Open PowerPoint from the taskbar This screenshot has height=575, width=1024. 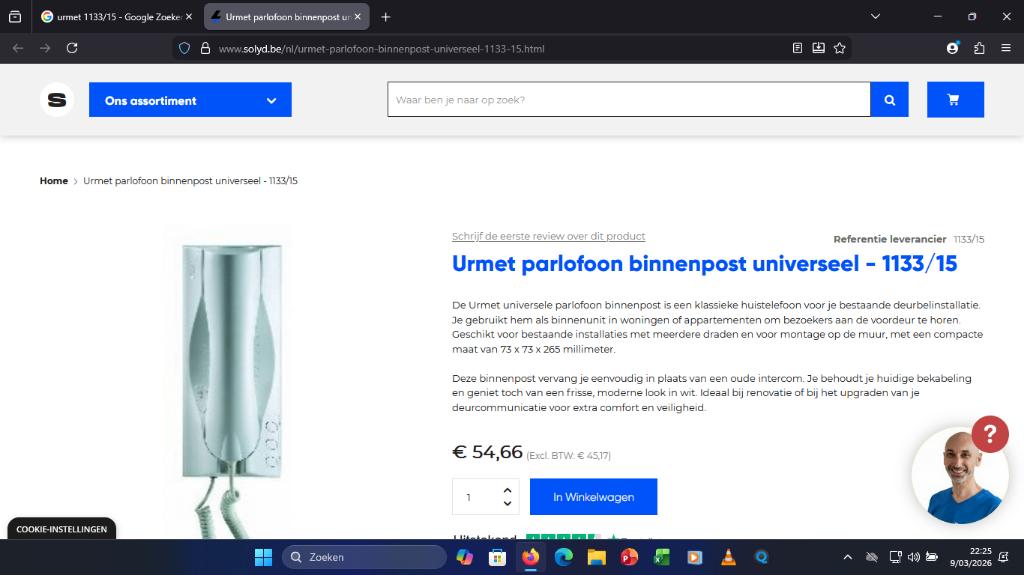coord(629,557)
